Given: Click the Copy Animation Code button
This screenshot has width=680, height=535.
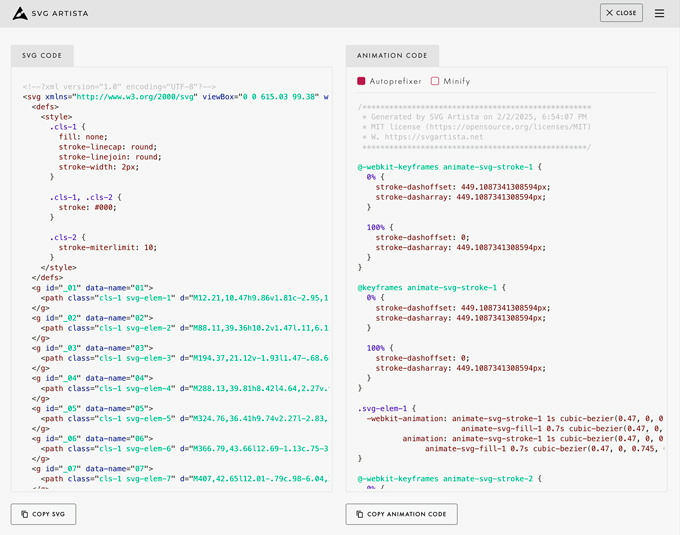Looking at the screenshot, I should point(402,514).
